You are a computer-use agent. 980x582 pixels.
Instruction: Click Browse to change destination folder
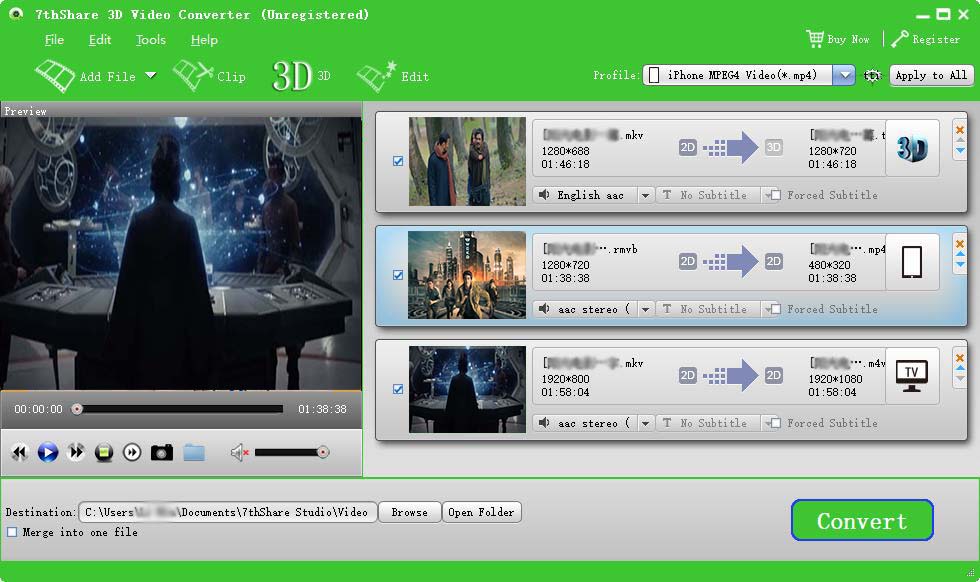click(x=409, y=511)
